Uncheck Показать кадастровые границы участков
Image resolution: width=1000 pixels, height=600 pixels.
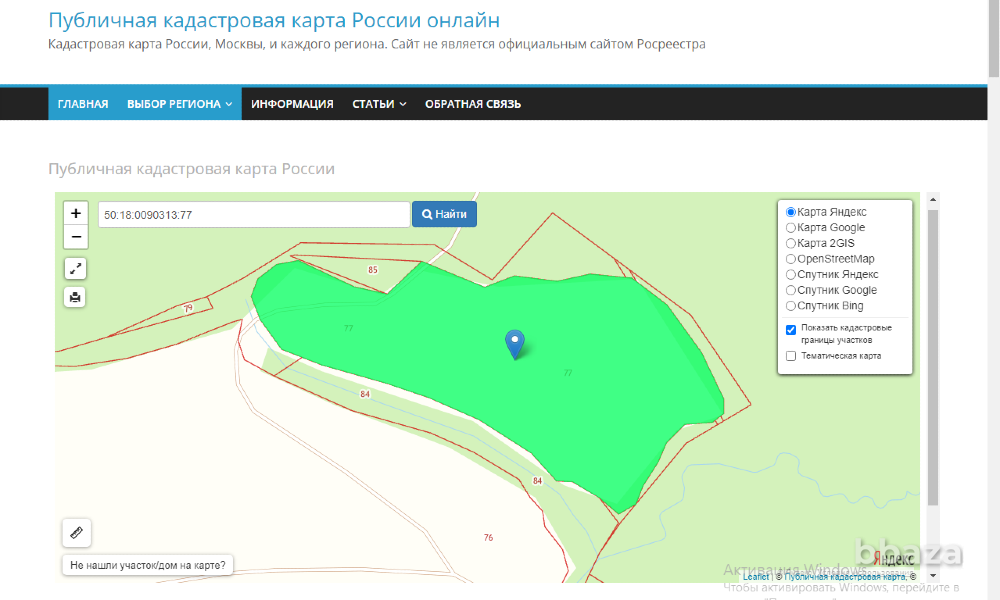pyautogui.click(x=791, y=329)
